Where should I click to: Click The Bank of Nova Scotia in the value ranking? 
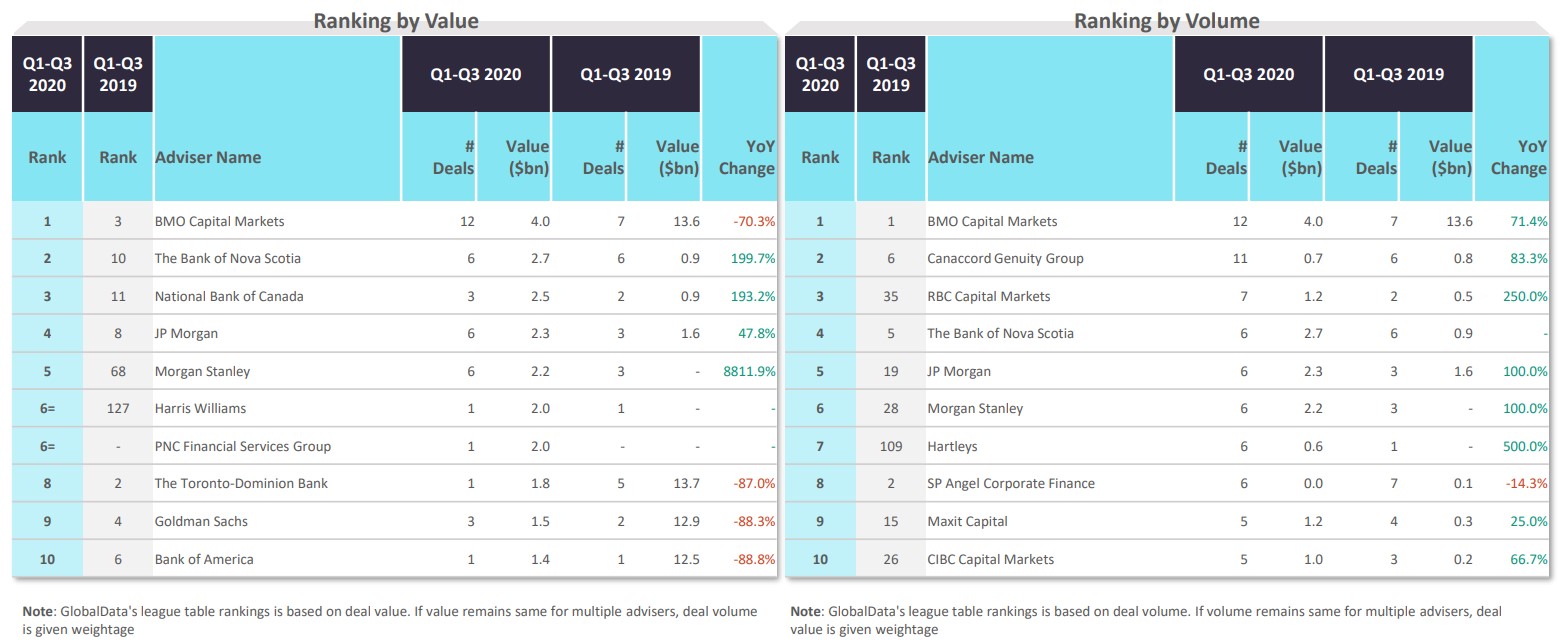point(227,258)
